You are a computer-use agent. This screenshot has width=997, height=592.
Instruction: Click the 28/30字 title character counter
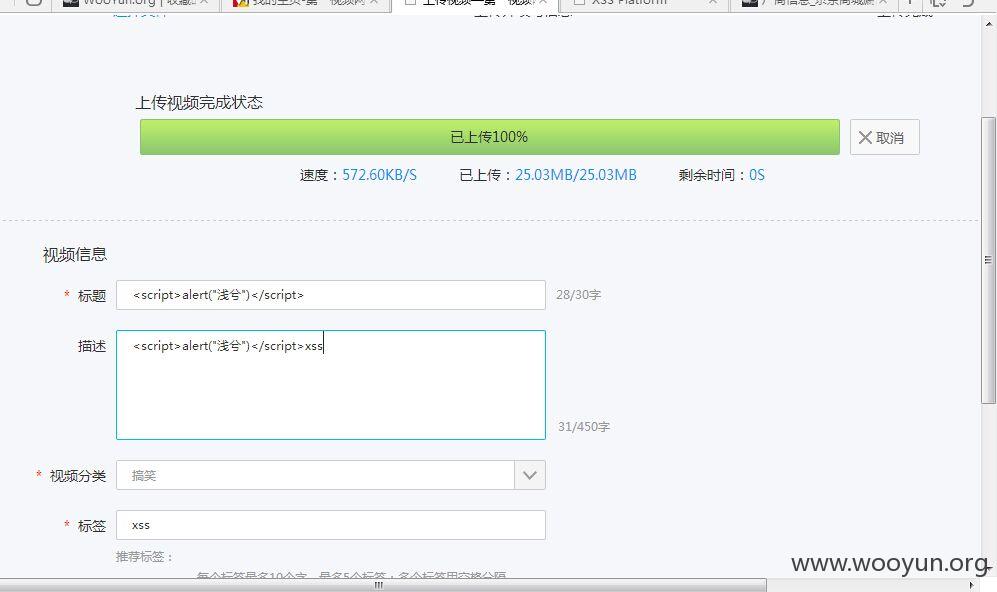579,295
